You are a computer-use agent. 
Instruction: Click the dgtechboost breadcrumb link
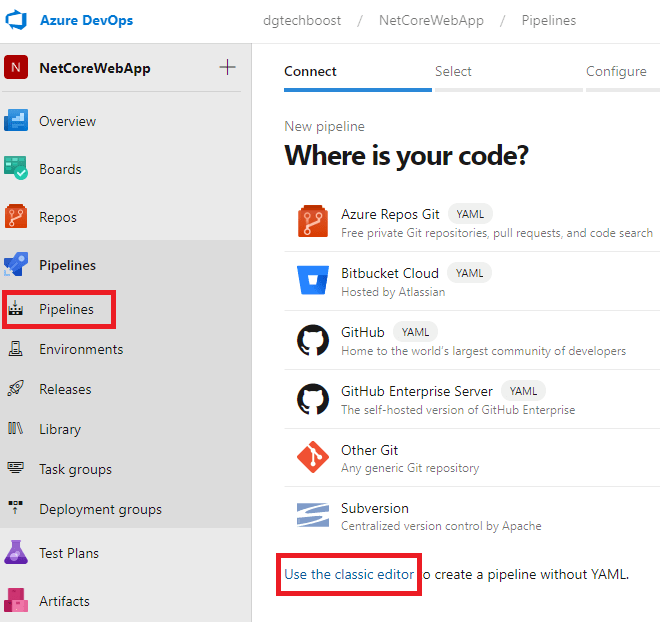pyautogui.click(x=303, y=20)
